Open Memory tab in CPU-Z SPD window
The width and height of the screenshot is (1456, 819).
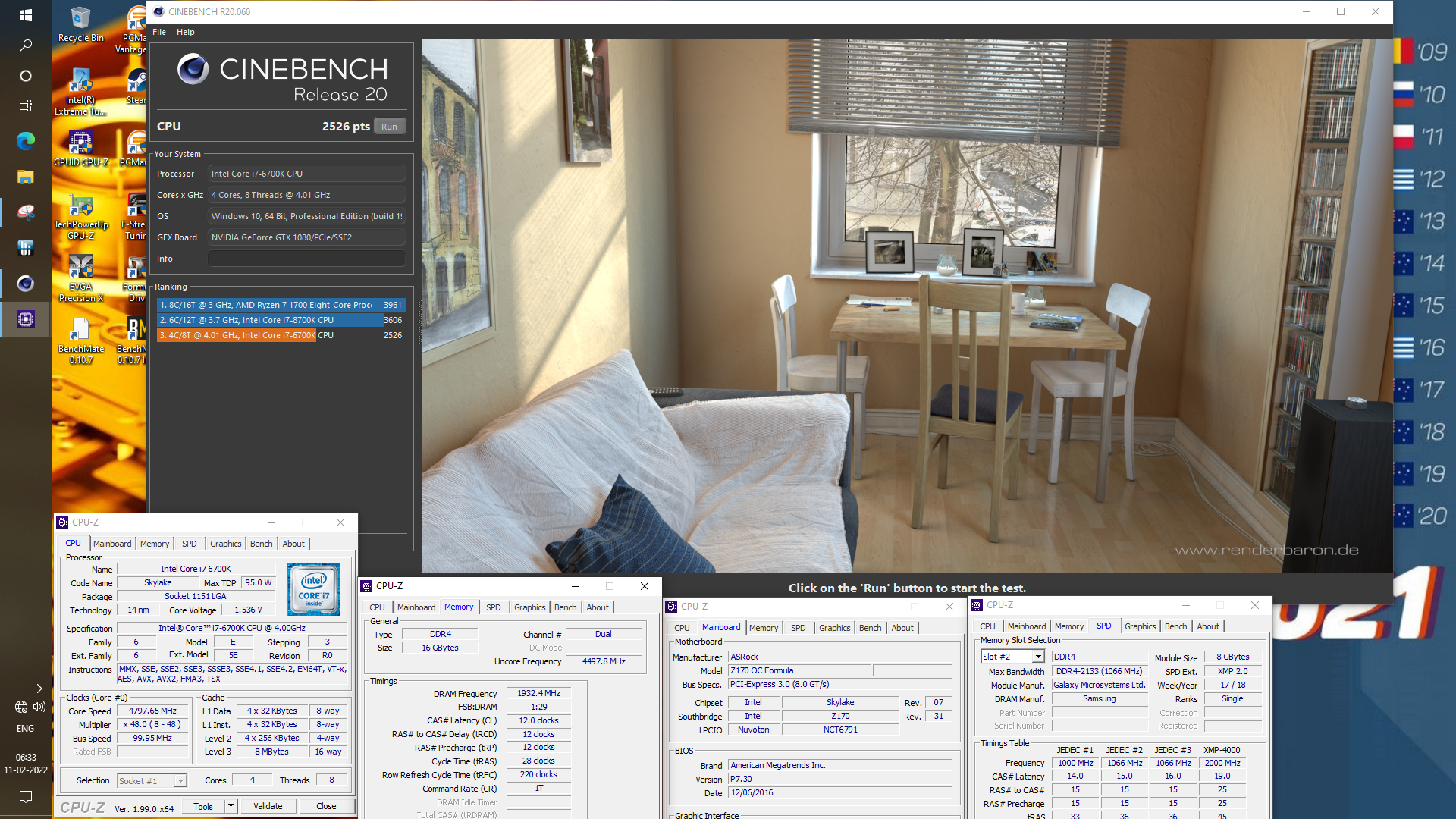(1069, 626)
